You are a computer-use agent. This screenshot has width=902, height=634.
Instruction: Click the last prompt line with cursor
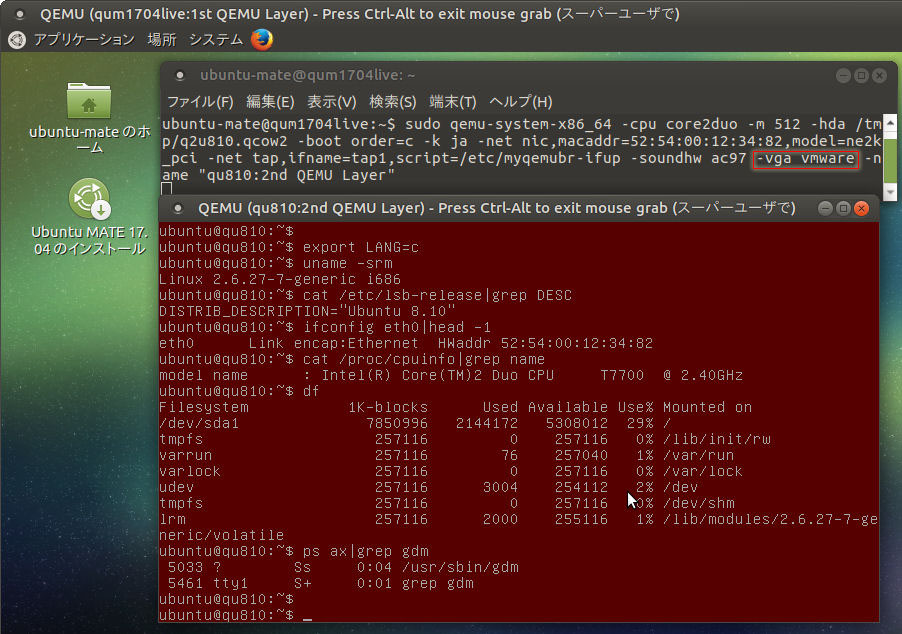(235, 615)
